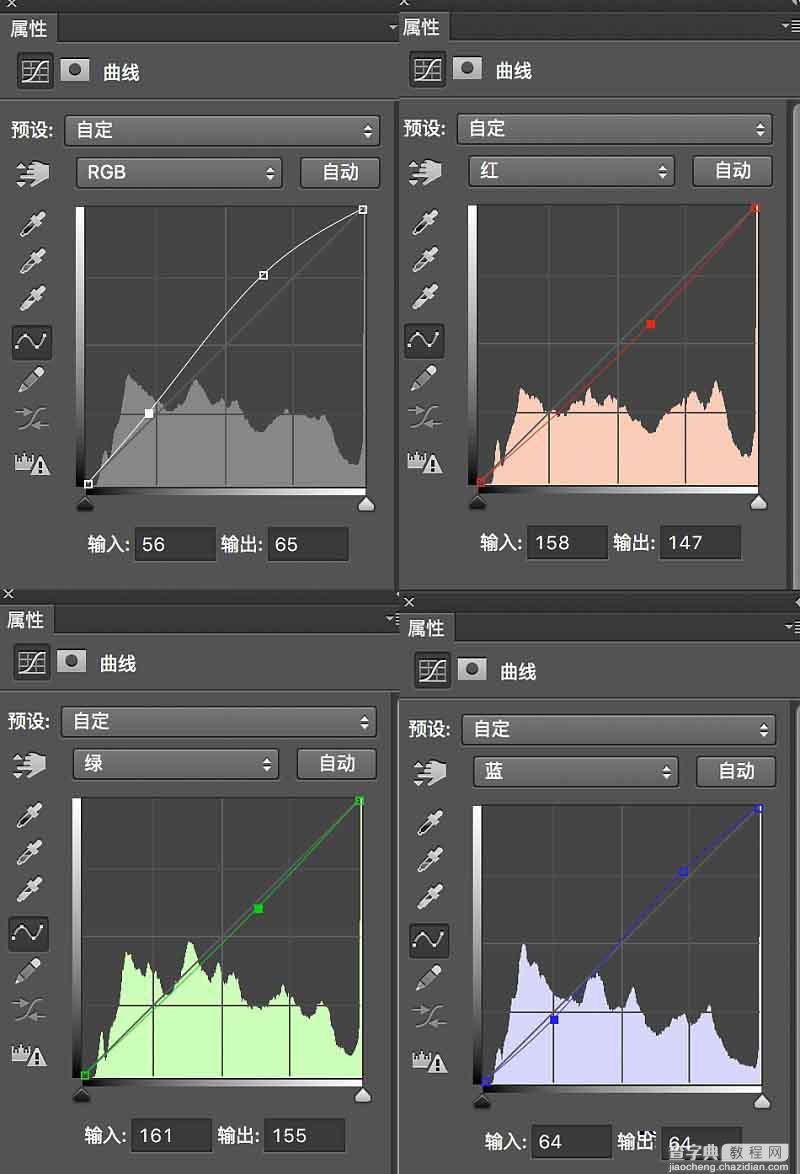
Task: Click the histogram warning icon in the 蓝 panel
Action: click(x=429, y=1060)
